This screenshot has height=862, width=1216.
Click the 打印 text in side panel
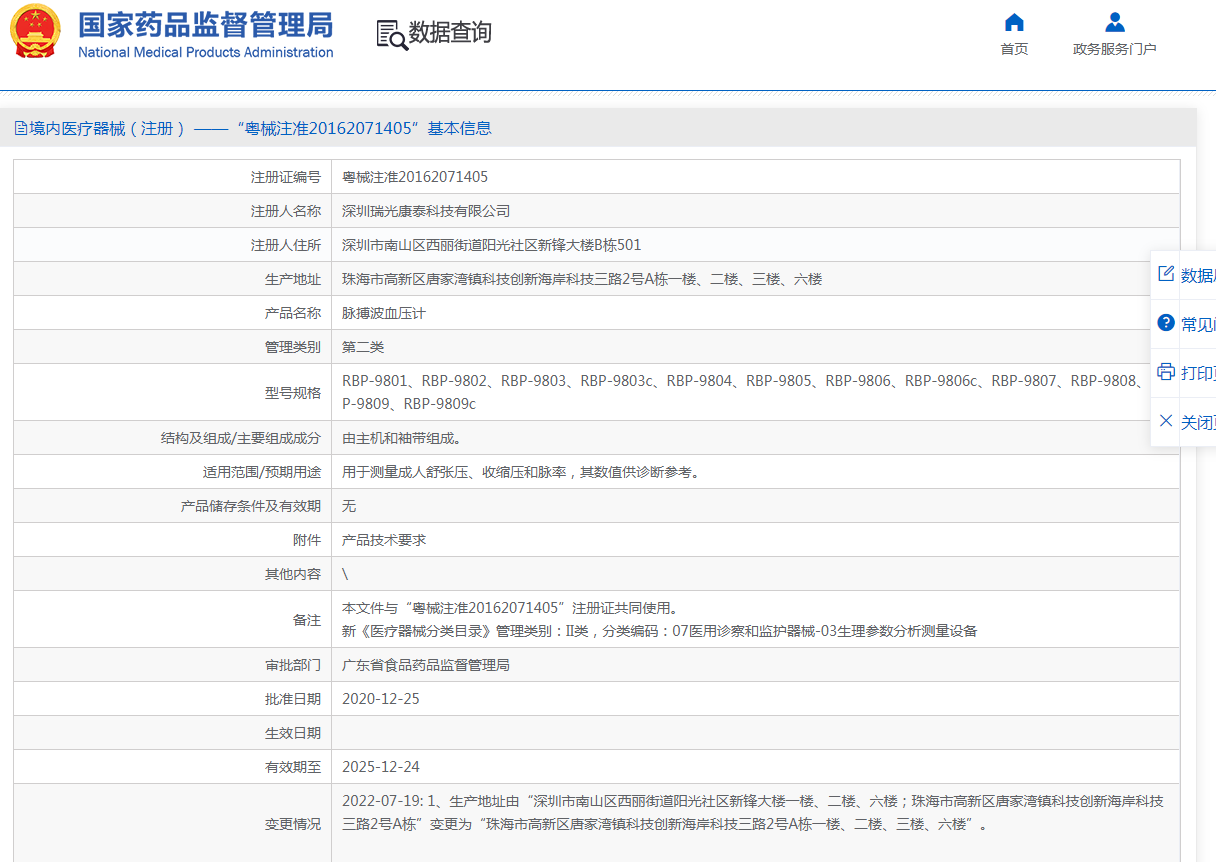point(1198,373)
